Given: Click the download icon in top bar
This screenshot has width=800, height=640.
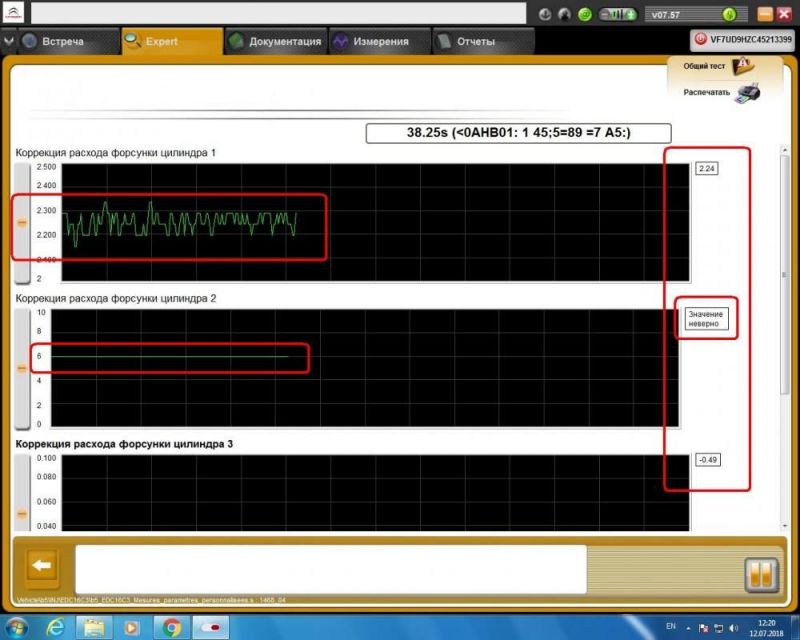Looking at the screenshot, I should [545, 15].
